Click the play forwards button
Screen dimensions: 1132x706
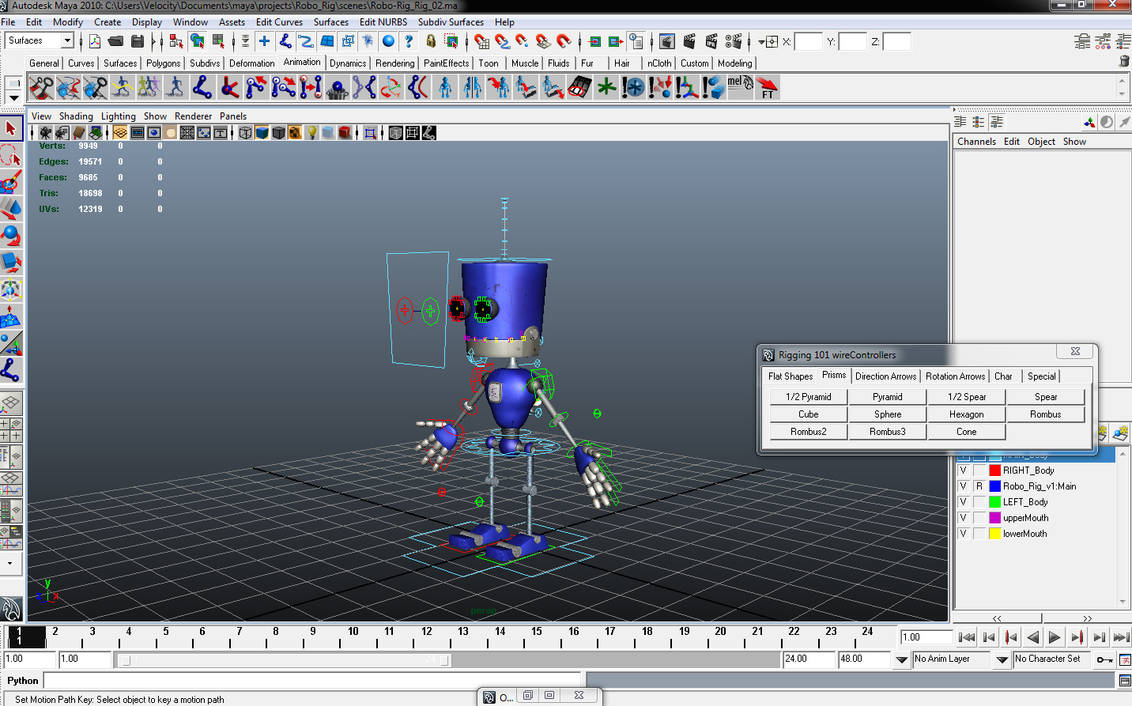click(x=1055, y=637)
